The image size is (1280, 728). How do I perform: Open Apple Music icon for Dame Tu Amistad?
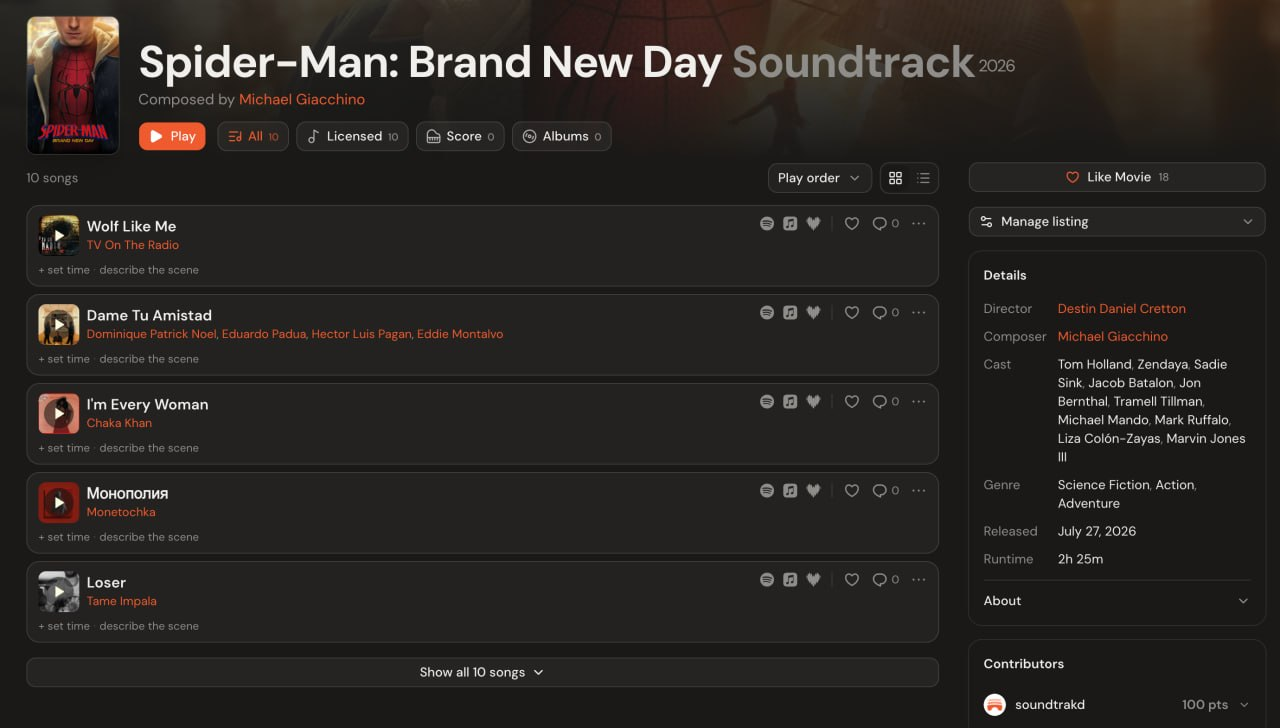(790, 313)
